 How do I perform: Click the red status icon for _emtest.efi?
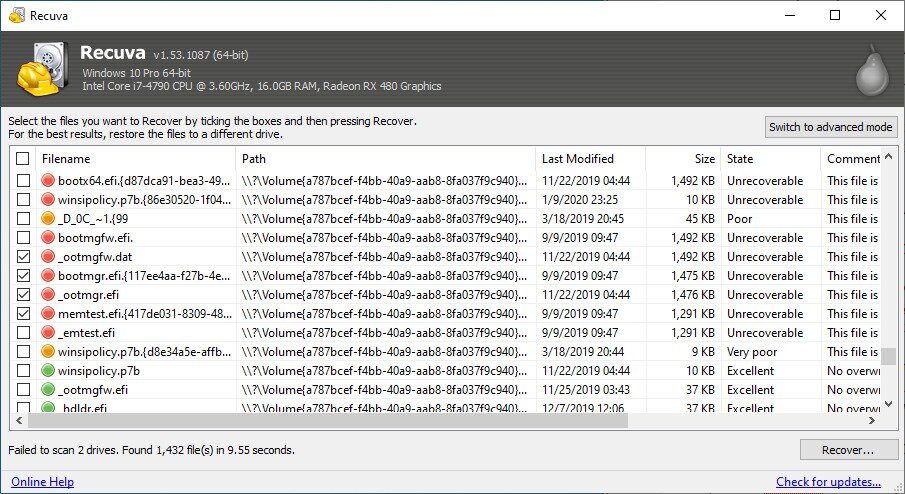click(48, 333)
